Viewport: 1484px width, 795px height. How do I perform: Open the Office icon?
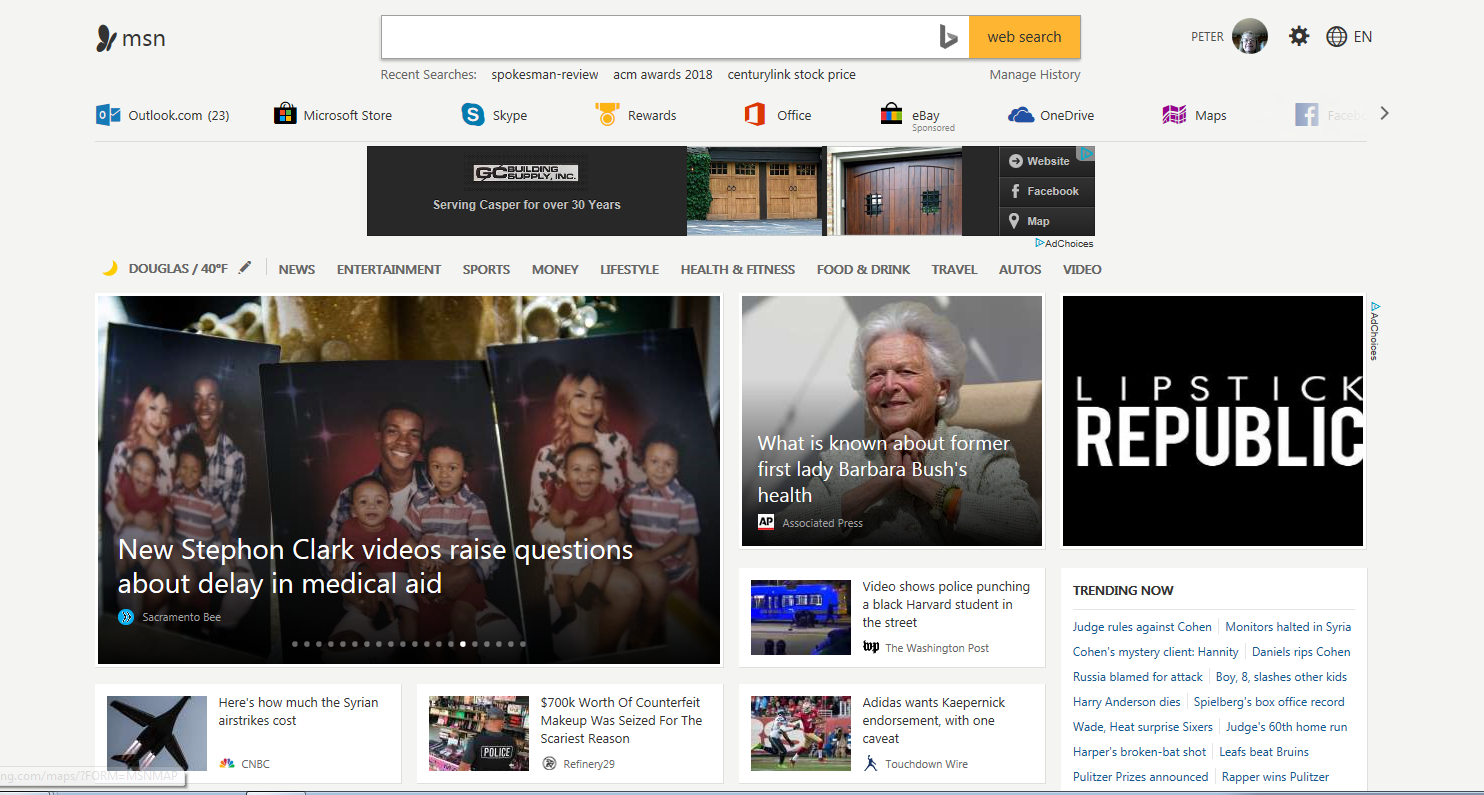[x=755, y=115]
